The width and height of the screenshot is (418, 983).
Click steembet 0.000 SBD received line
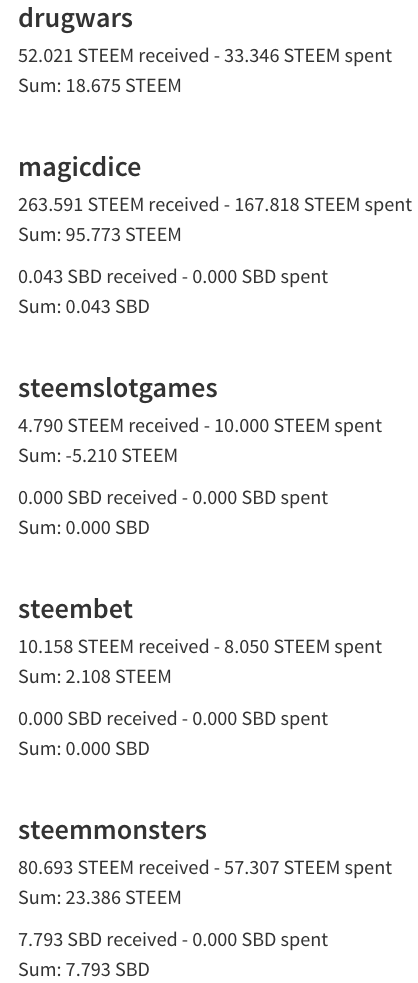(173, 719)
